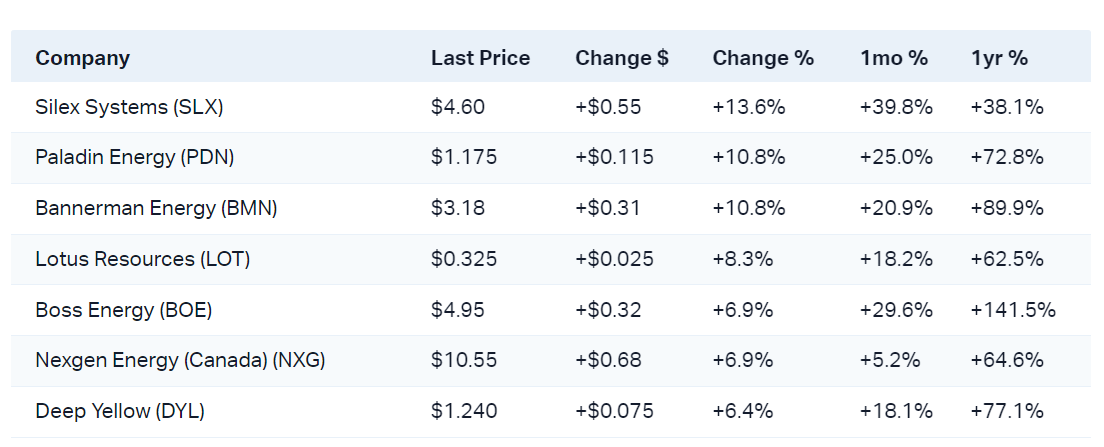This screenshot has height=447, width=1104.
Task: Click Nexgen Energy last price $10.55
Action: [x=464, y=361]
